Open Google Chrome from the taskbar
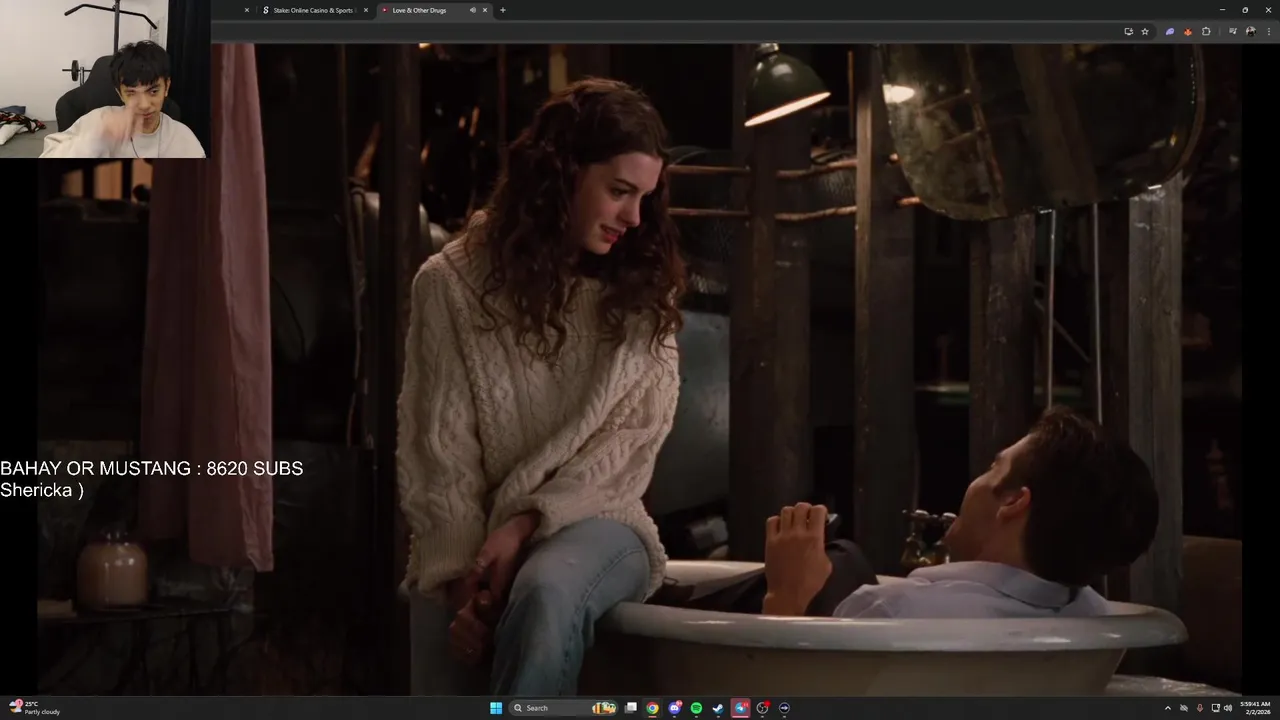The width and height of the screenshot is (1280, 720). 652,708
